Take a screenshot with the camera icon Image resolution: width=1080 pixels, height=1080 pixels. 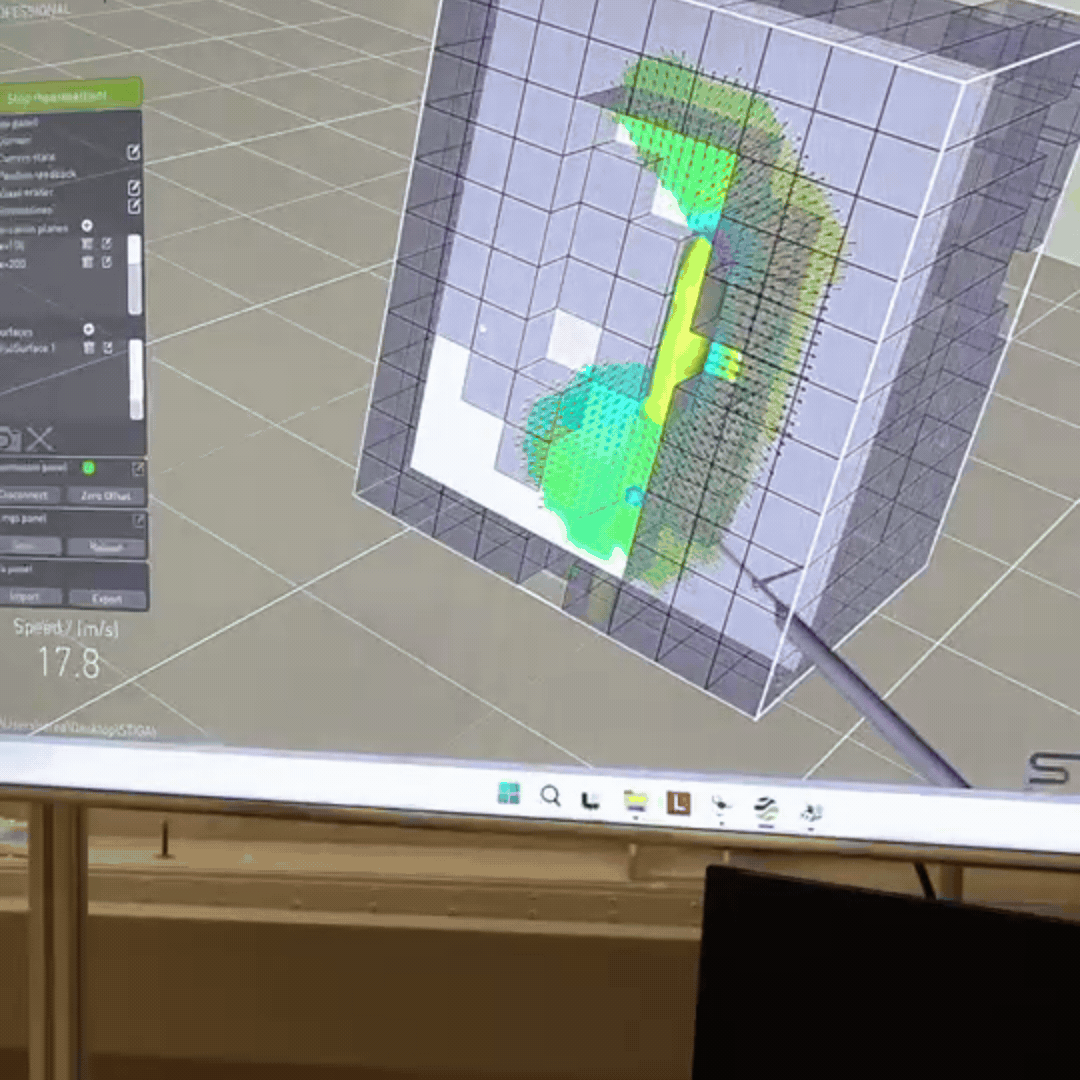click(x=8, y=438)
